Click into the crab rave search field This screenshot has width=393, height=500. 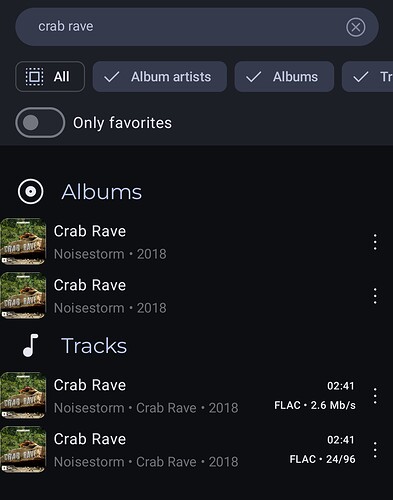180,27
